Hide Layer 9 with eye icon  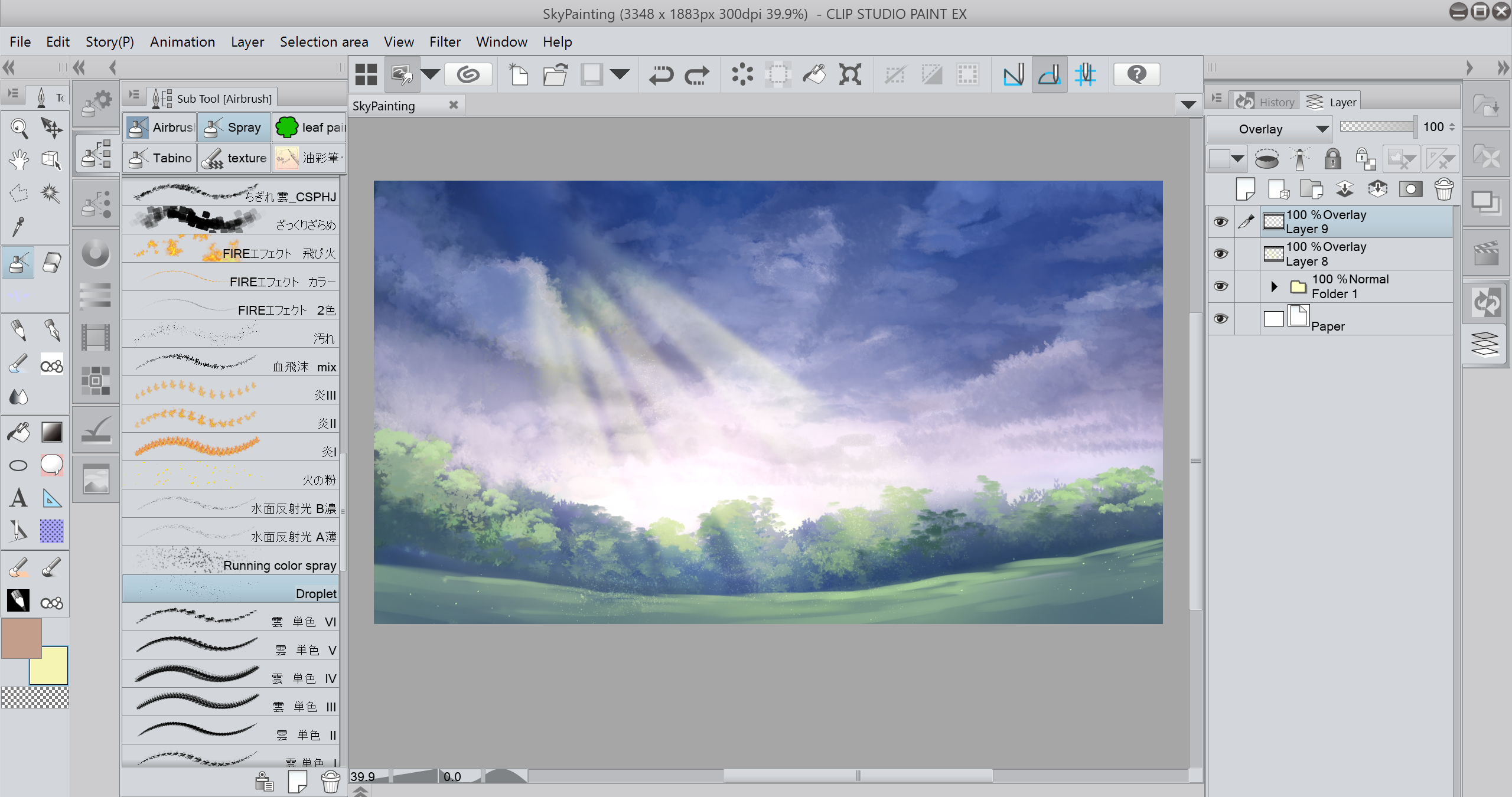point(1220,222)
